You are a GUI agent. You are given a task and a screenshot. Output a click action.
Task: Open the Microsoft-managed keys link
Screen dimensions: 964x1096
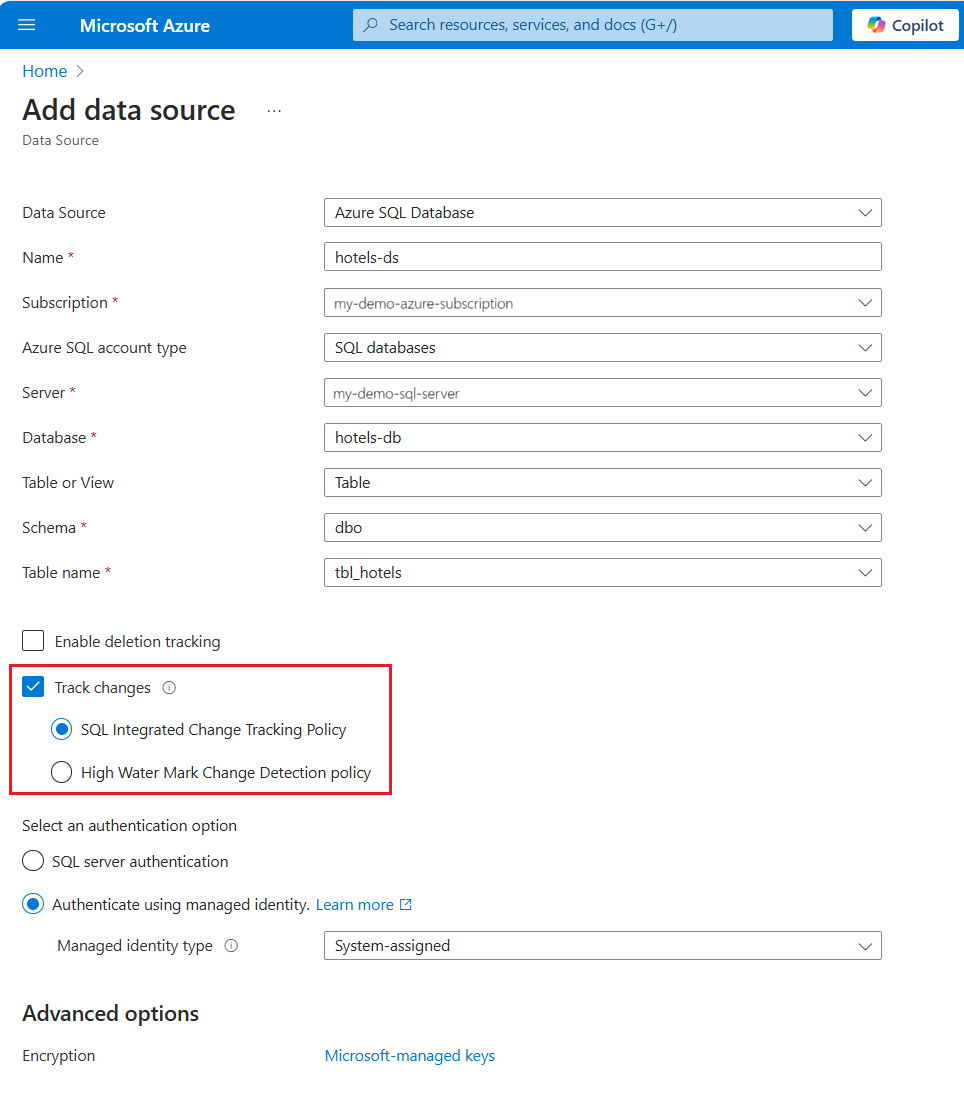[x=409, y=1055]
